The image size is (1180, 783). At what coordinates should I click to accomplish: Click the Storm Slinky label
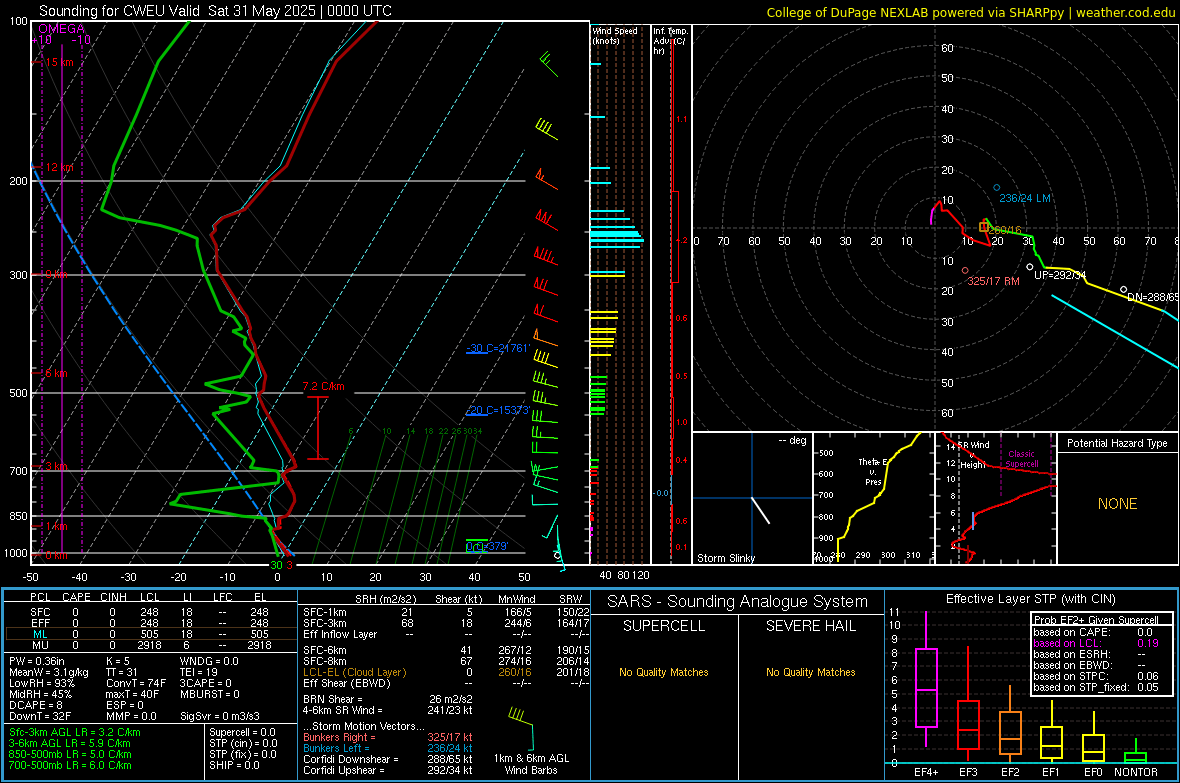click(726, 558)
